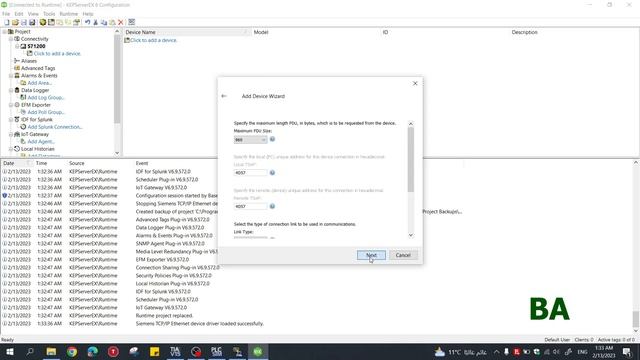Click the Remote TSAP help icon
The width and height of the screenshot is (640, 360).
click(272, 206)
